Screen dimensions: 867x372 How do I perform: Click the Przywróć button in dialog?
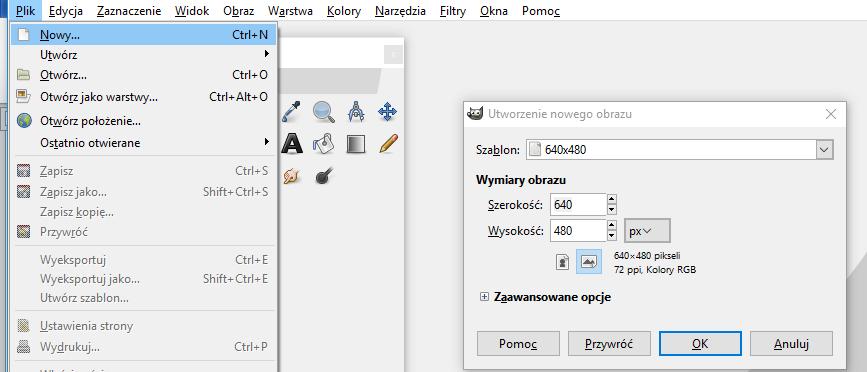609,344
